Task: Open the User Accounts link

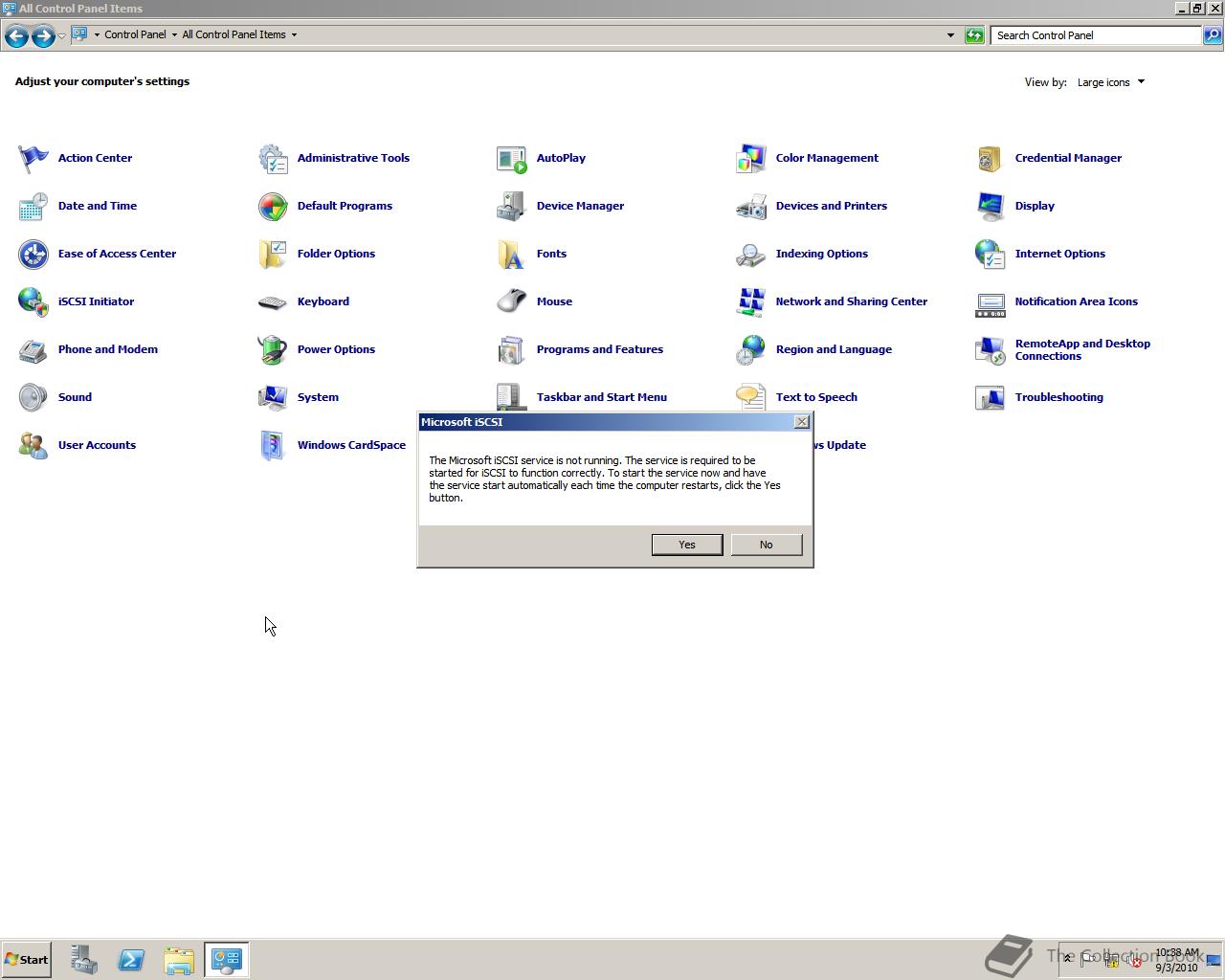Action: pos(97,445)
